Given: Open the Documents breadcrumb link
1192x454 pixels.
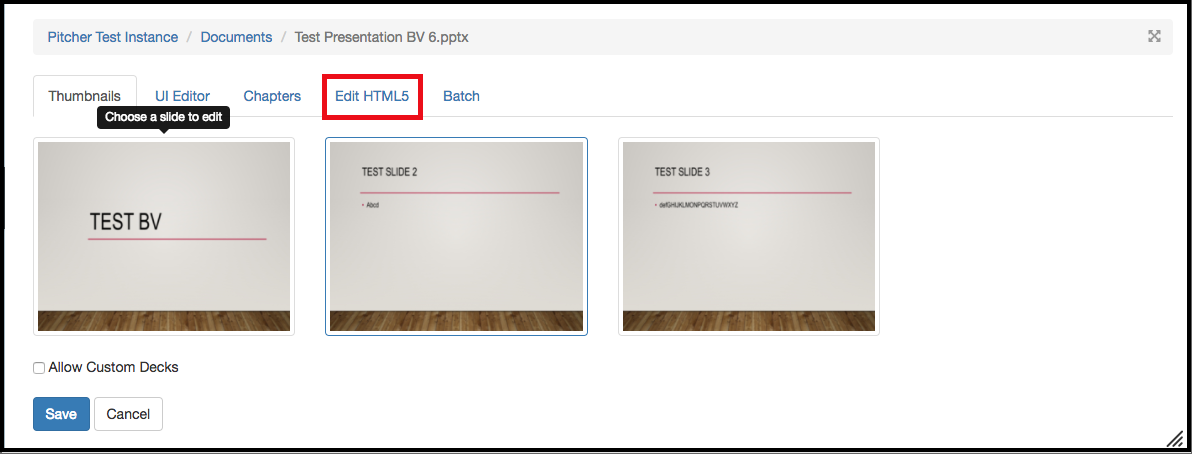Looking at the screenshot, I should 236,37.
